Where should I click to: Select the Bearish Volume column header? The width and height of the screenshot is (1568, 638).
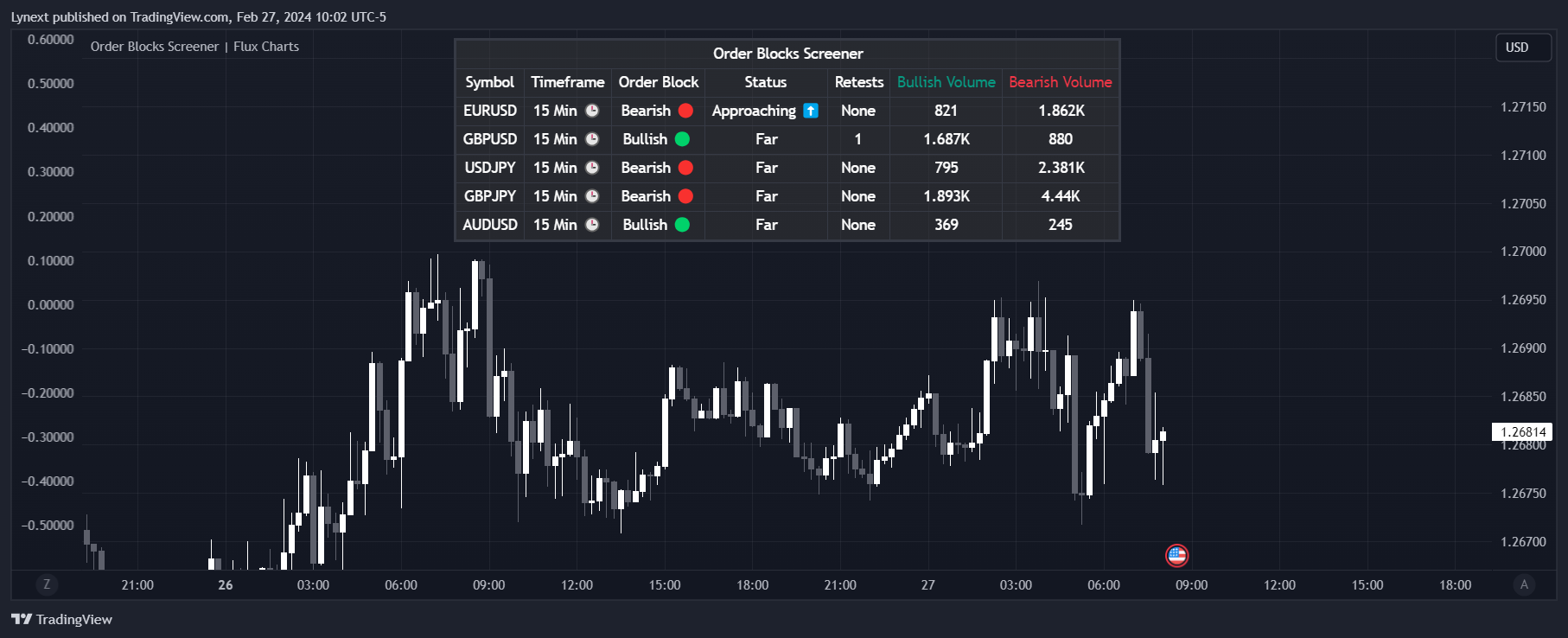click(1060, 82)
